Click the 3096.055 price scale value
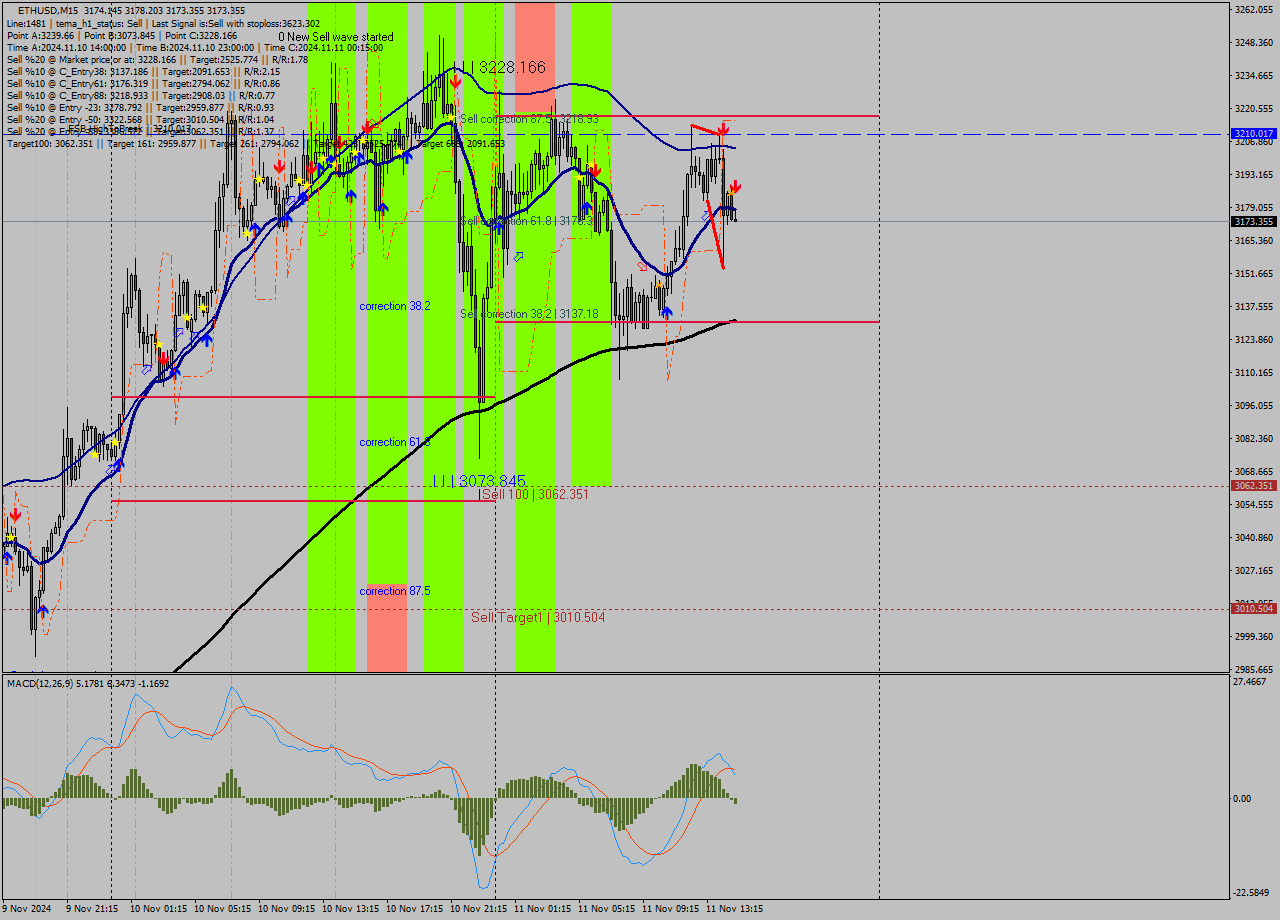1280x920 pixels. pyautogui.click(x=1254, y=406)
